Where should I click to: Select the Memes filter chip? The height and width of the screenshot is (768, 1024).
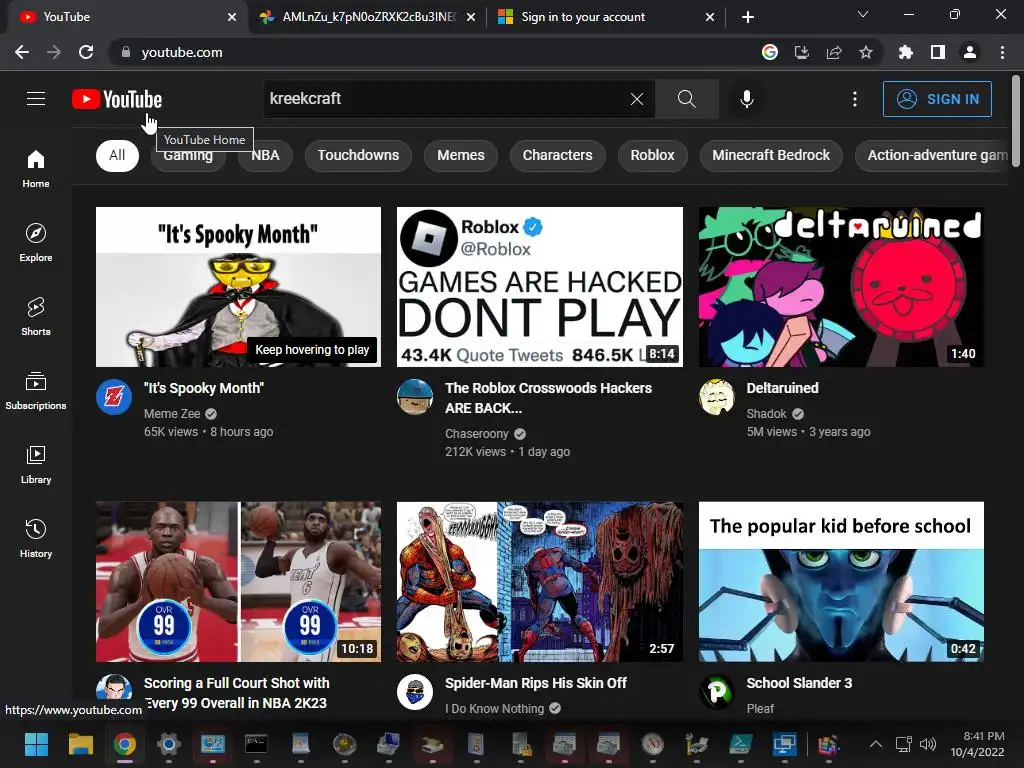coord(461,155)
